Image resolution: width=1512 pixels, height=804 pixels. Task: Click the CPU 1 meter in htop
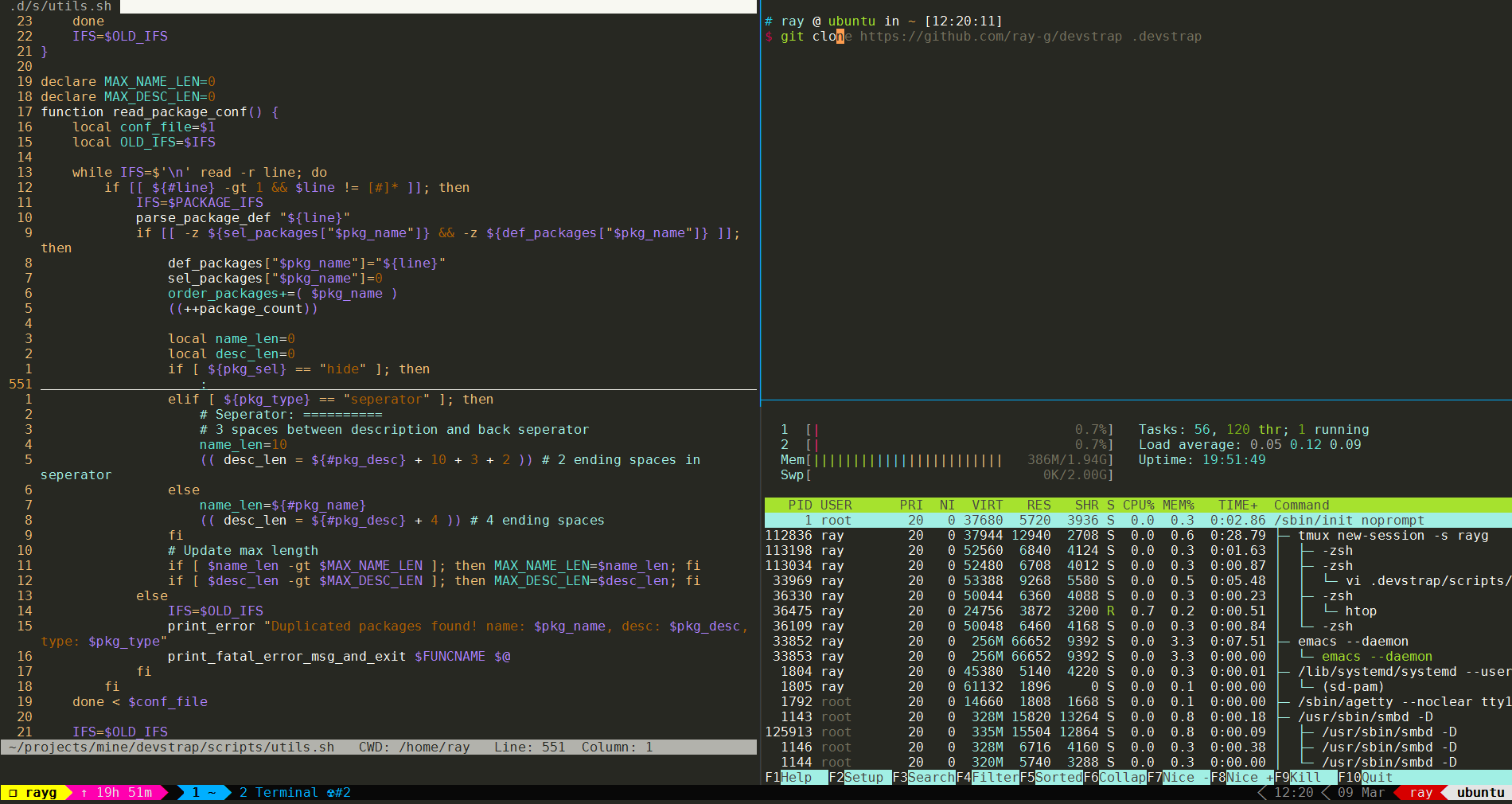[947, 430]
